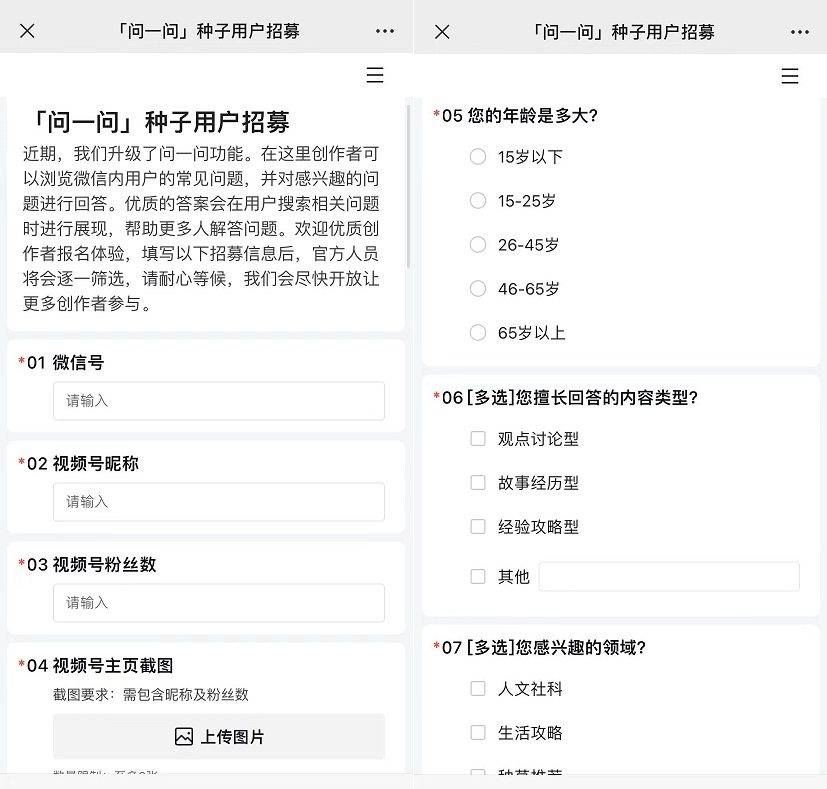Close the left survey page with X
This screenshot has width=827, height=789.
27,31
